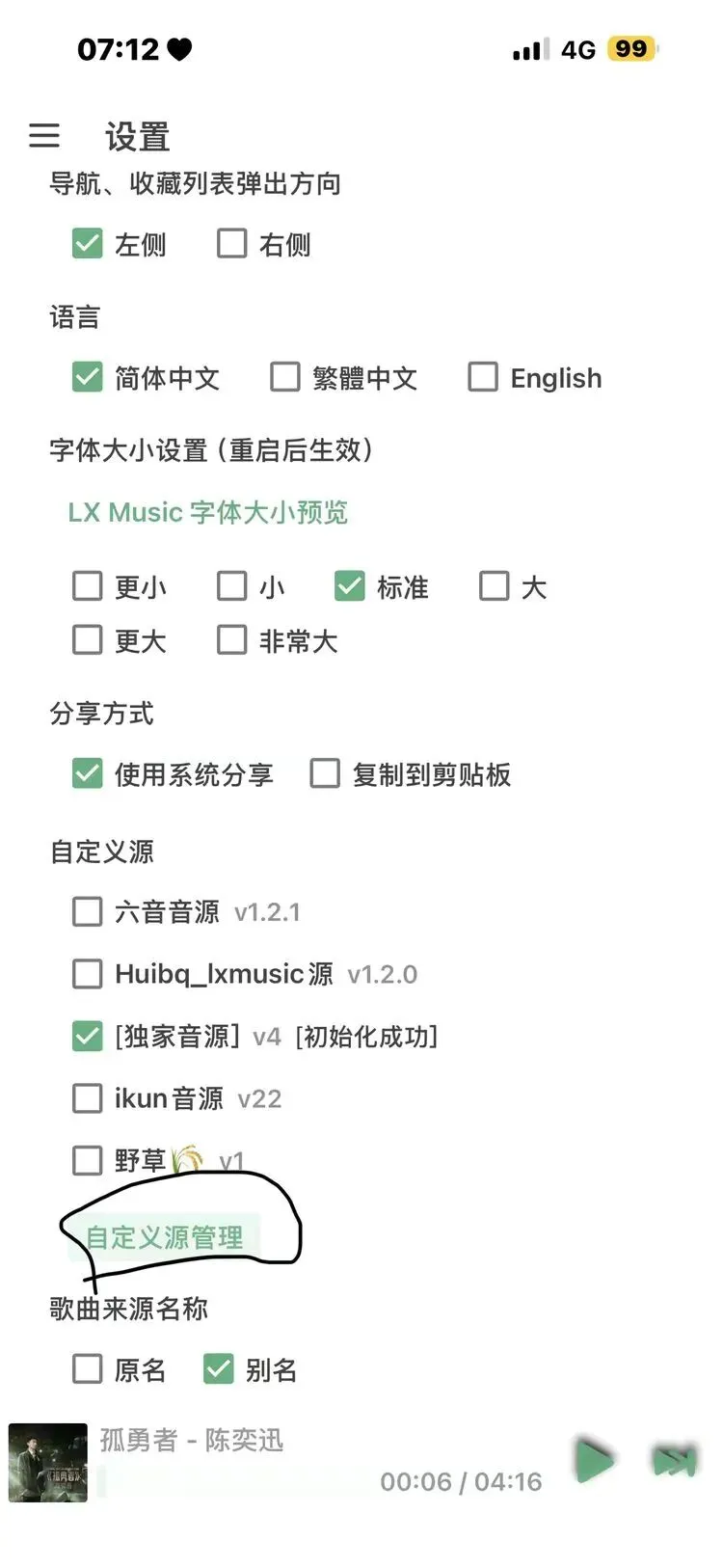The image size is (723, 1568).
Task: Select 繁體中文 language checkbox
Action: 285,377
